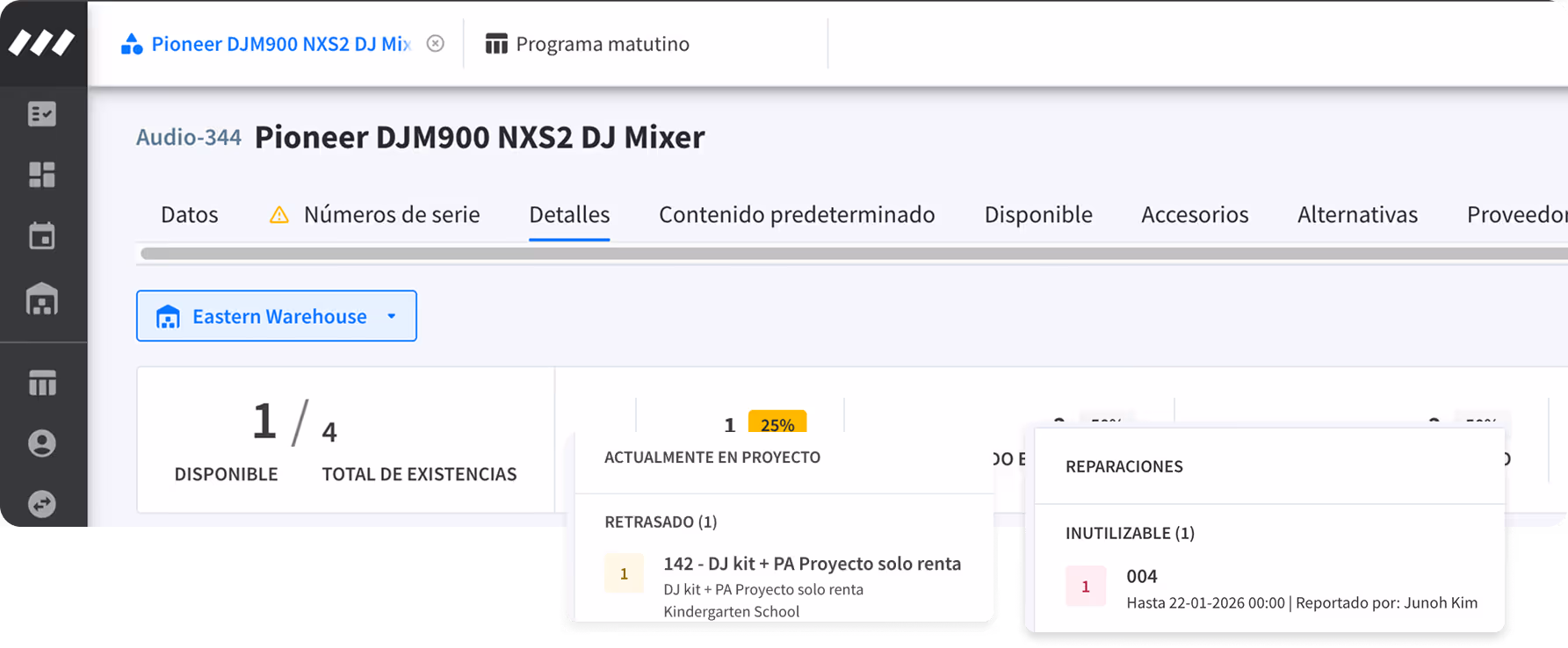Open the Alternativas tab

tap(1357, 214)
